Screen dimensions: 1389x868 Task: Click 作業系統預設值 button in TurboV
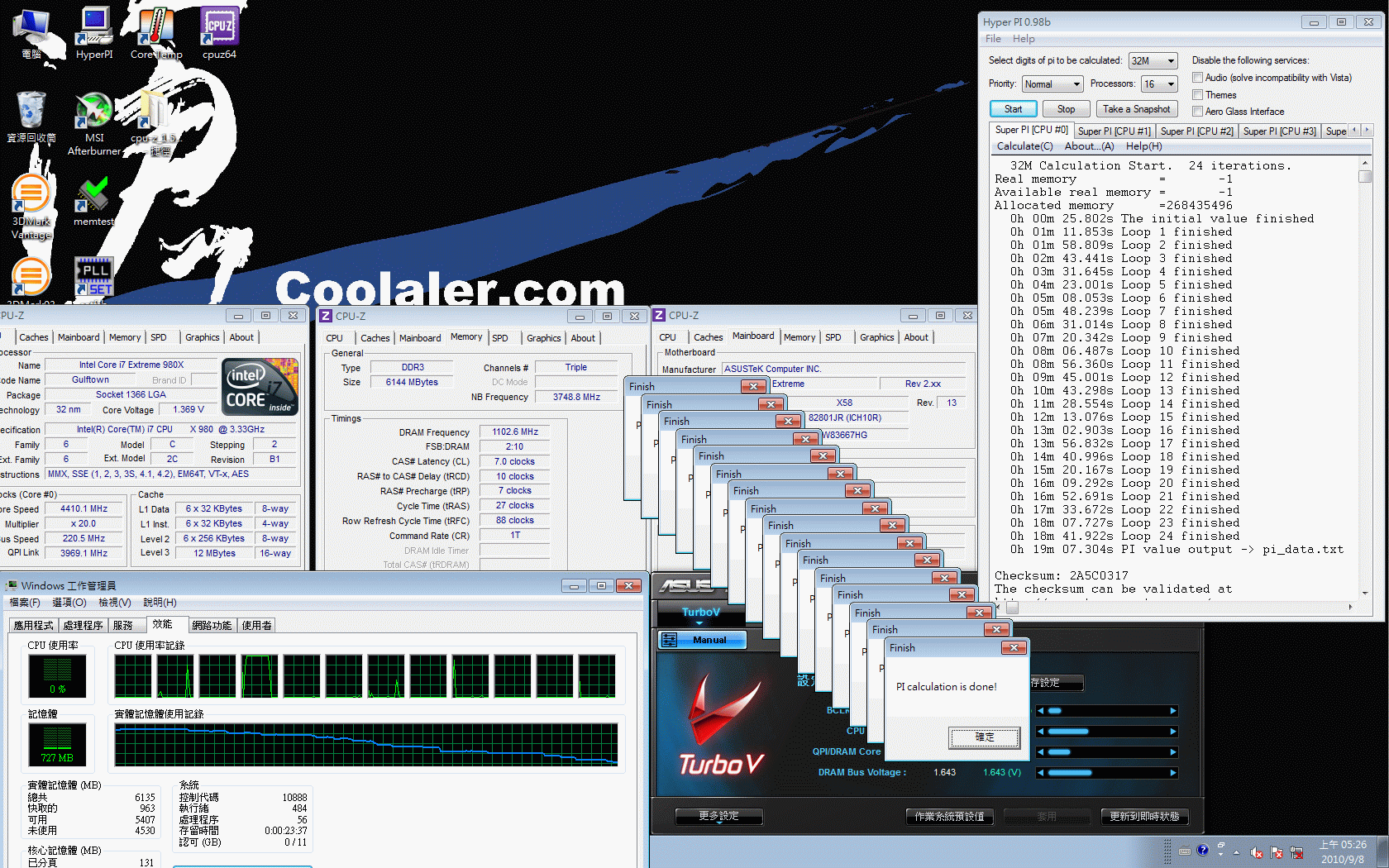point(949,817)
